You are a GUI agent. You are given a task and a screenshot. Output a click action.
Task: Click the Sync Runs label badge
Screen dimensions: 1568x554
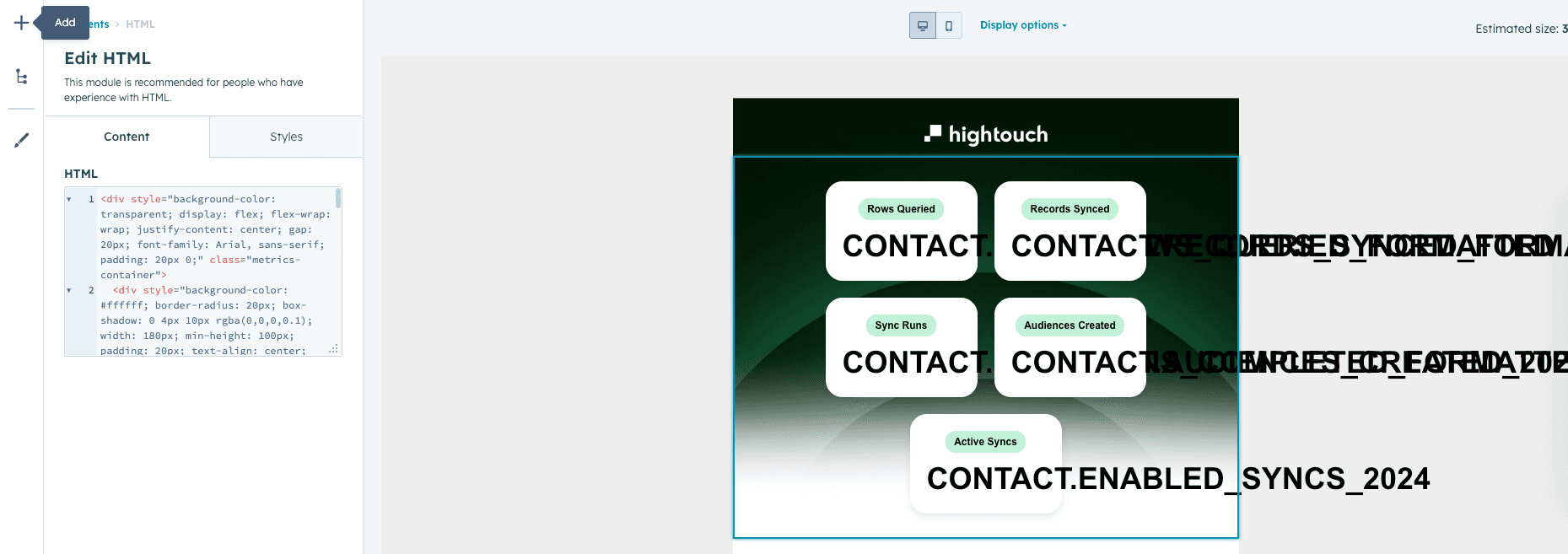[901, 325]
